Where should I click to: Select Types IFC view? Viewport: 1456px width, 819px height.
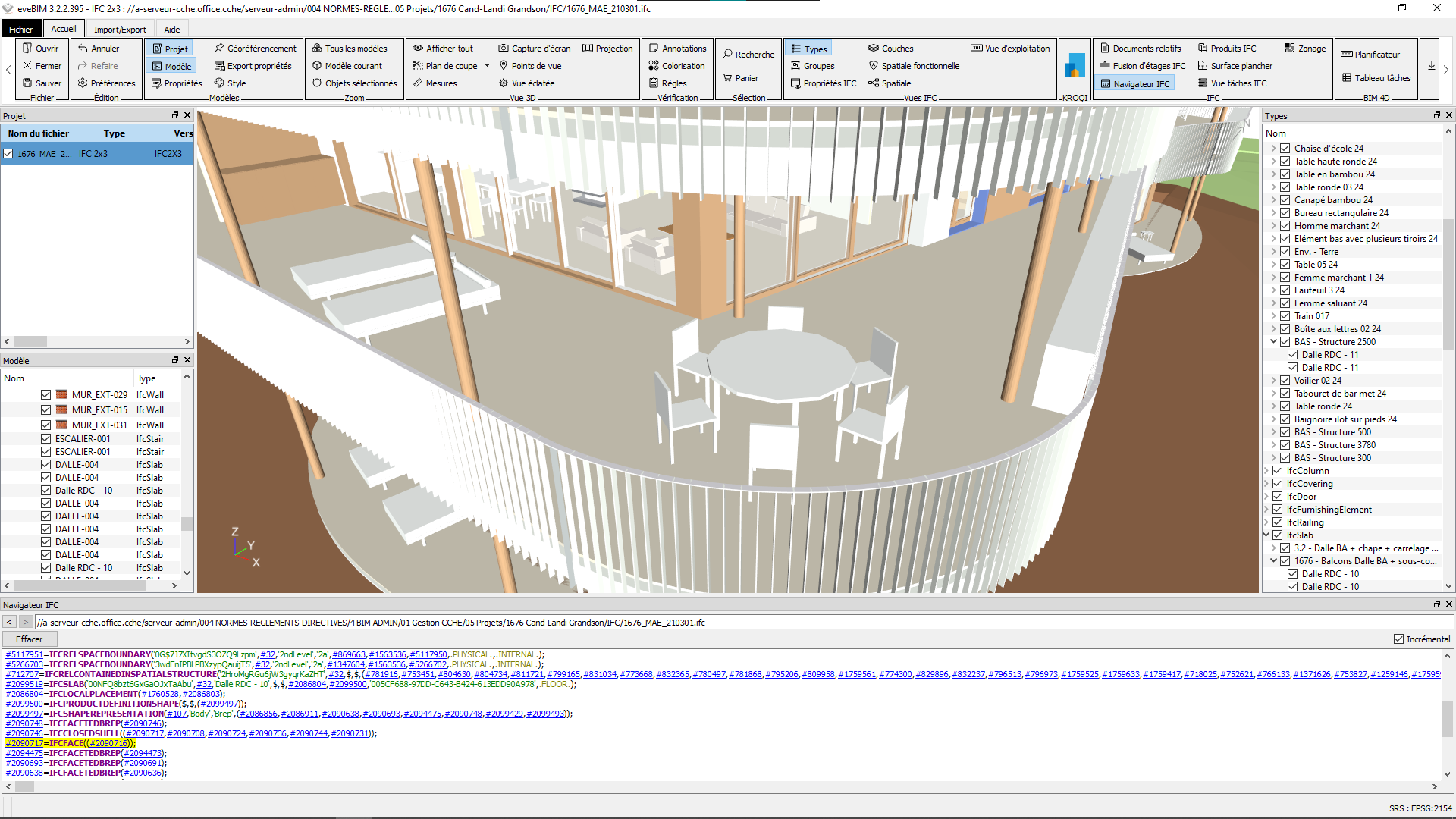point(808,49)
